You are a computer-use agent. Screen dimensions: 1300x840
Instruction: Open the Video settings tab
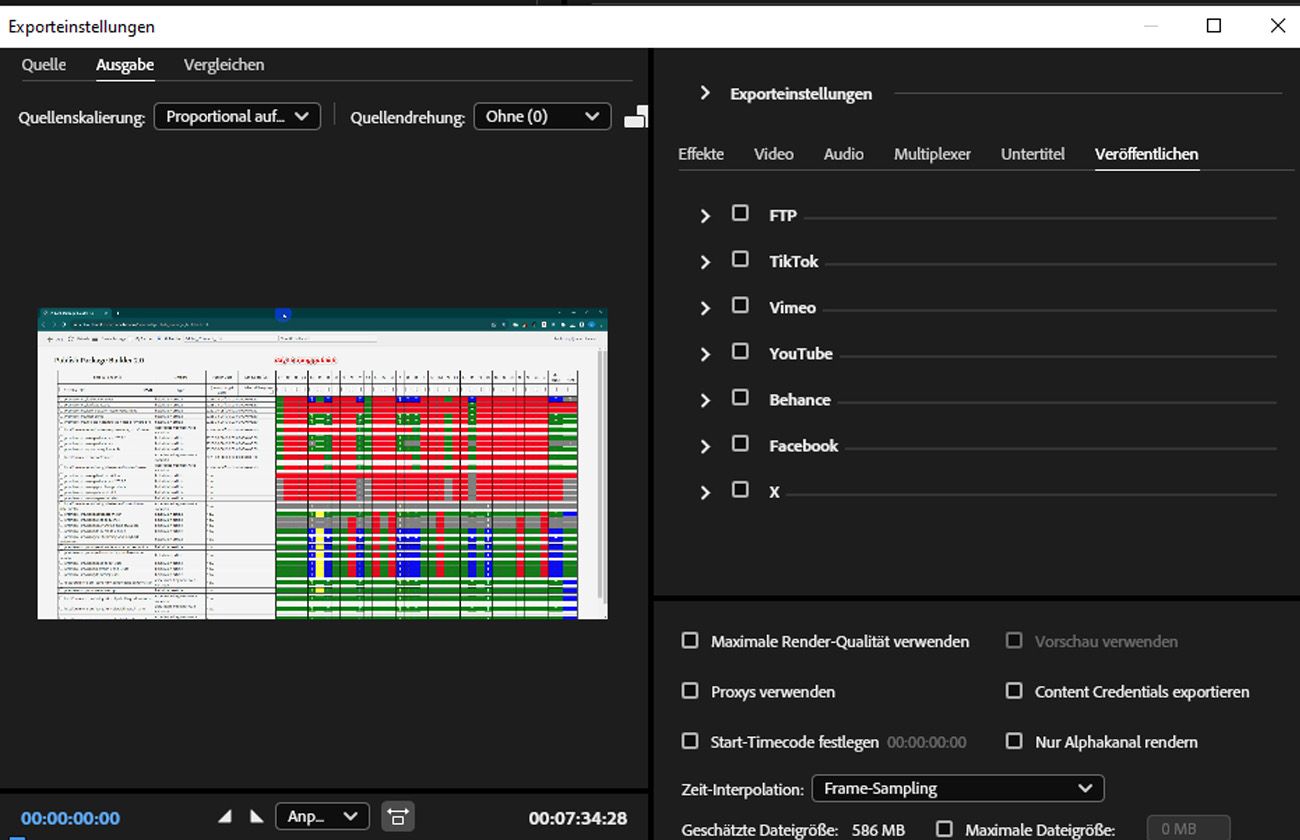pyautogui.click(x=773, y=154)
